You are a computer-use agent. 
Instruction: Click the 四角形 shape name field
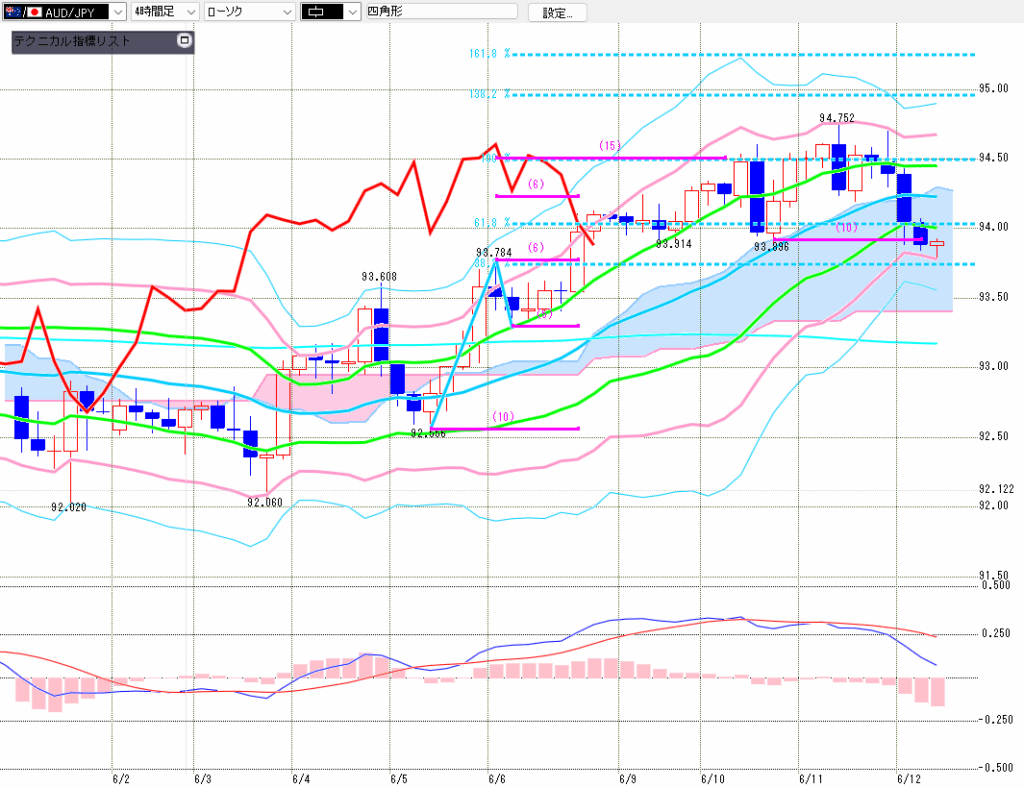point(441,11)
